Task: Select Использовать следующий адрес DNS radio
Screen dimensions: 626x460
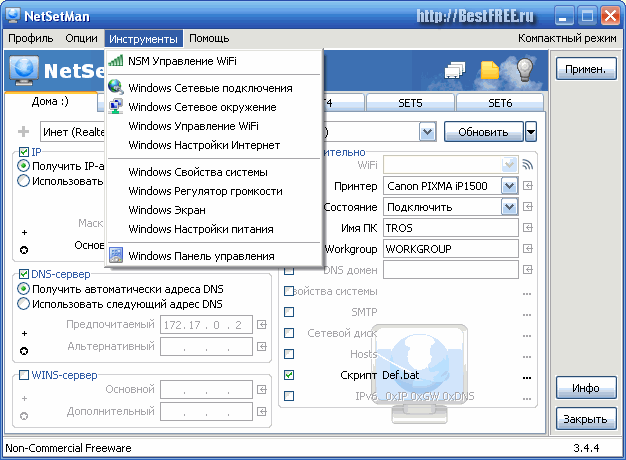Action: tap(24, 304)
